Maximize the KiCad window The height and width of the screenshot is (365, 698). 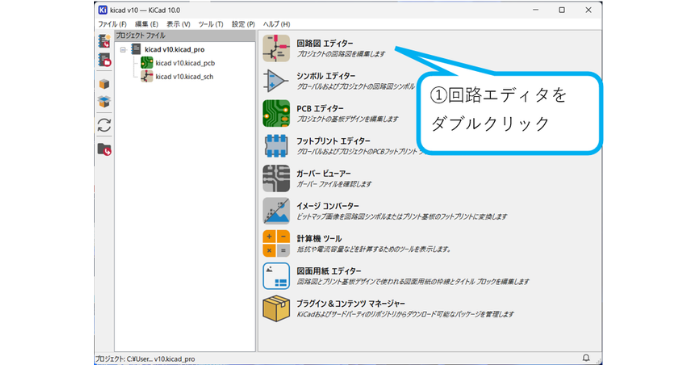point(562,10)
